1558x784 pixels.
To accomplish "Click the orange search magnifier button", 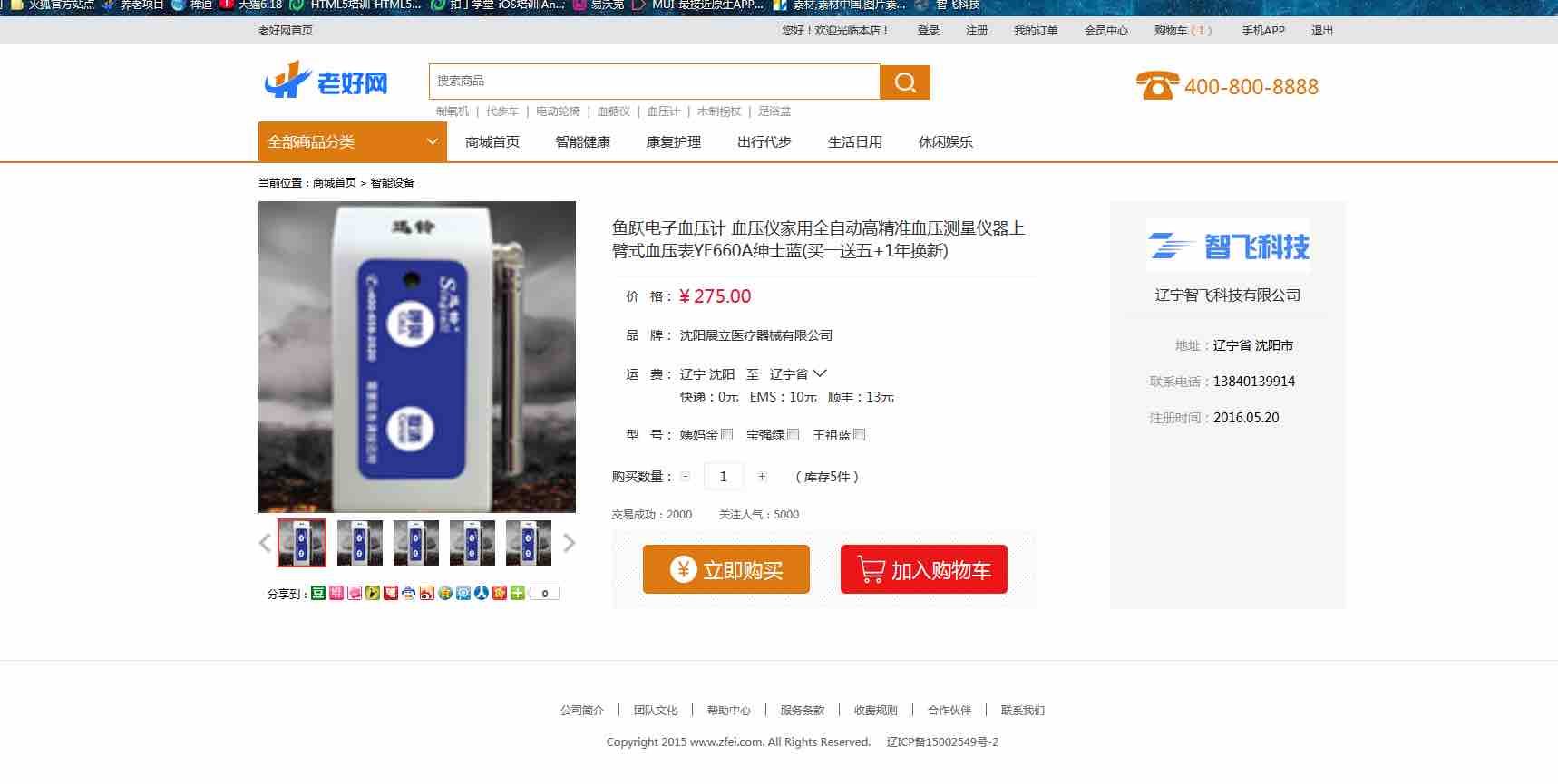I will [905, 82].
